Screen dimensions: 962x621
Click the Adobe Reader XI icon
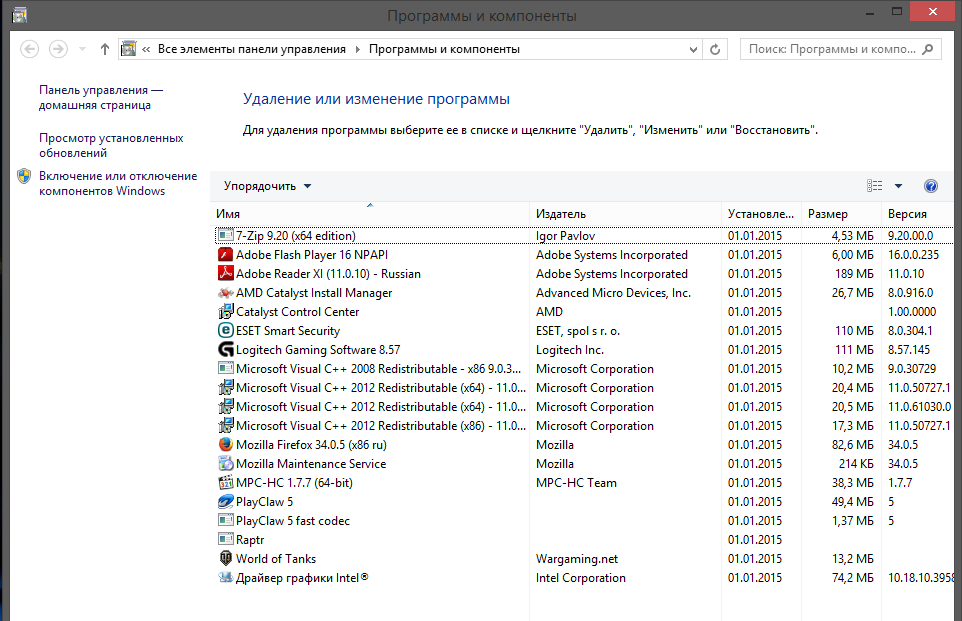point(226,274)
